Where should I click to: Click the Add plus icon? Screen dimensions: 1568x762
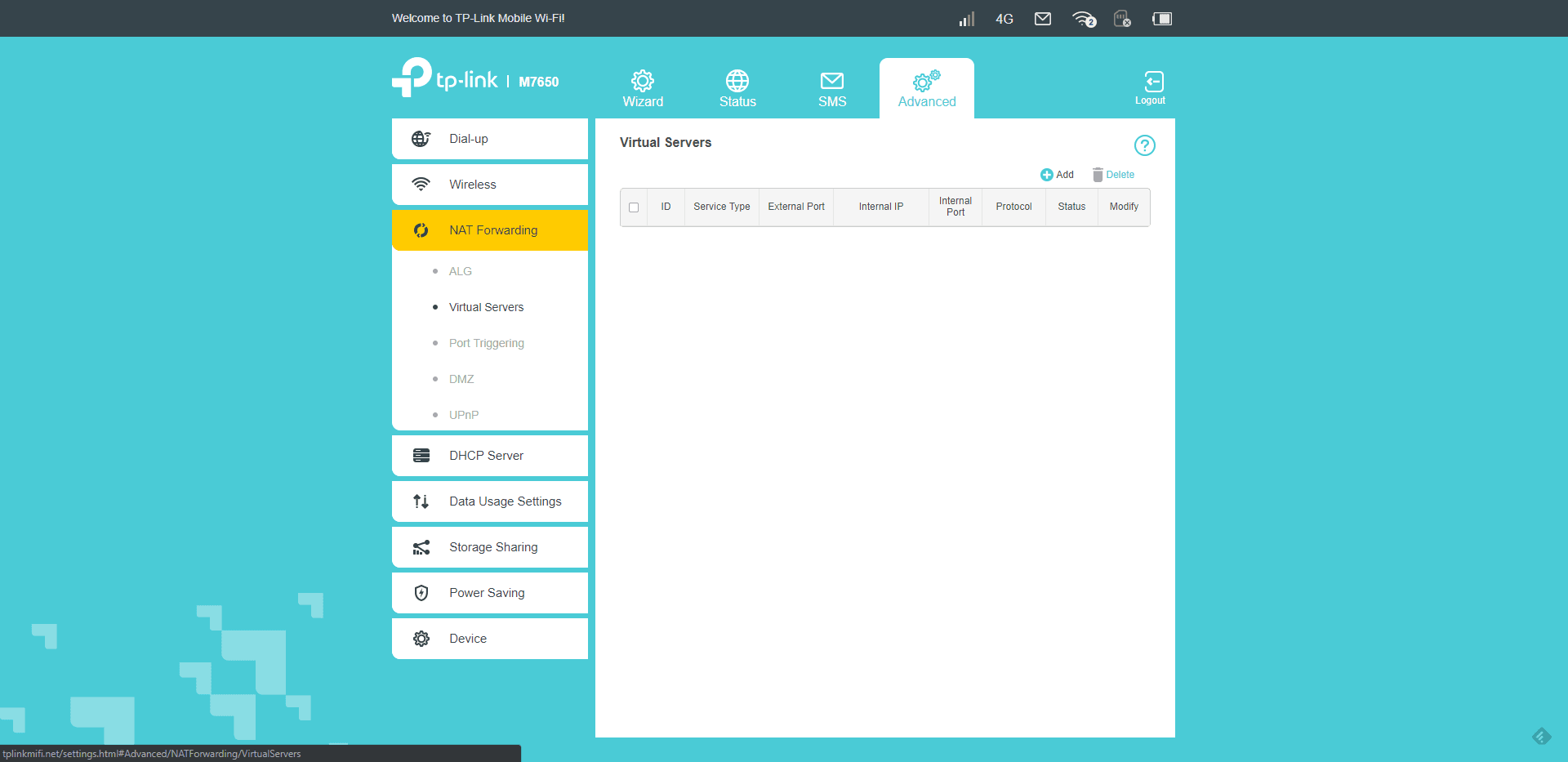pos(1046,175)
